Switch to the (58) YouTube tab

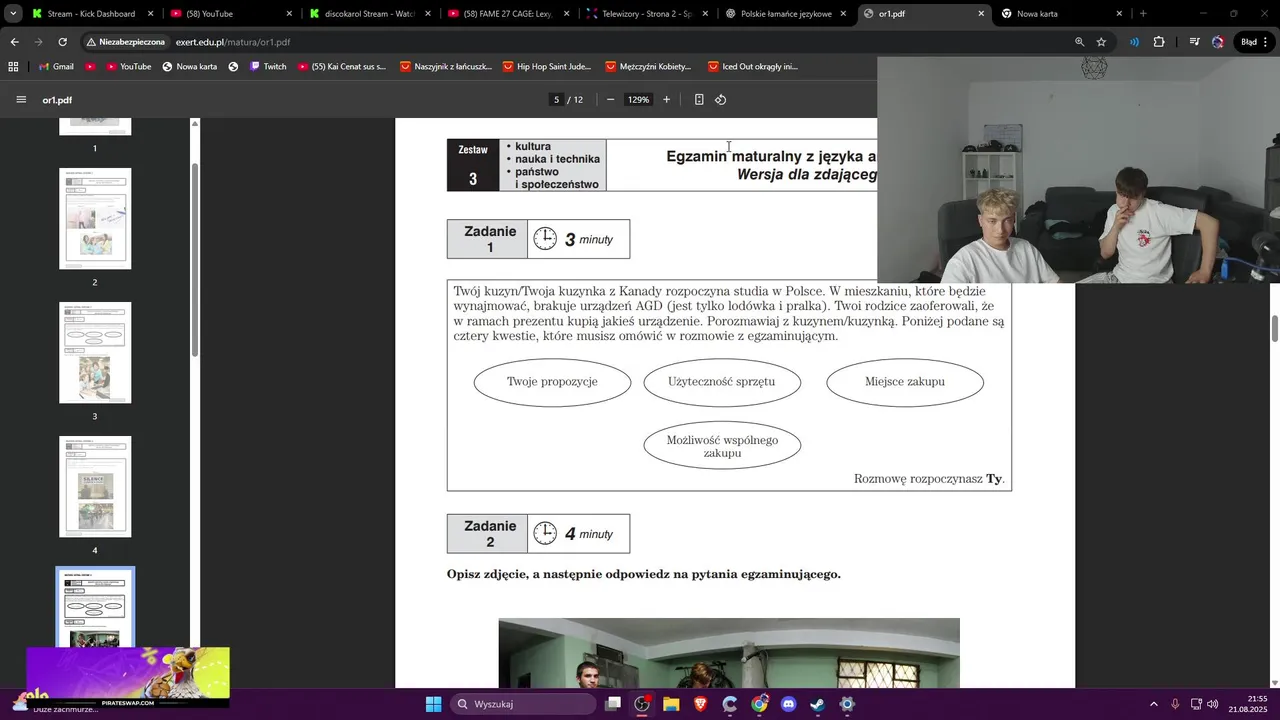230,14
